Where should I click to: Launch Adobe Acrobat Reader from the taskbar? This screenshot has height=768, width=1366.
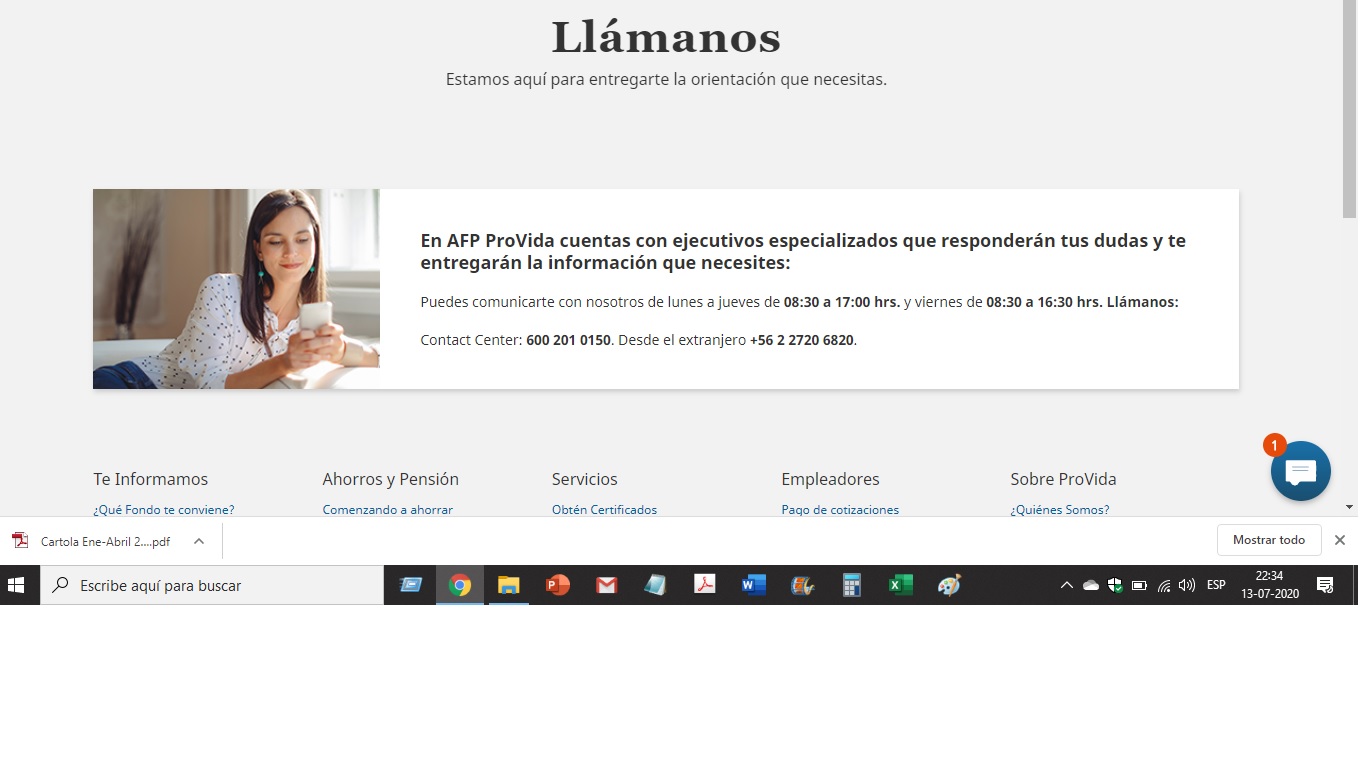coord(705,585)
